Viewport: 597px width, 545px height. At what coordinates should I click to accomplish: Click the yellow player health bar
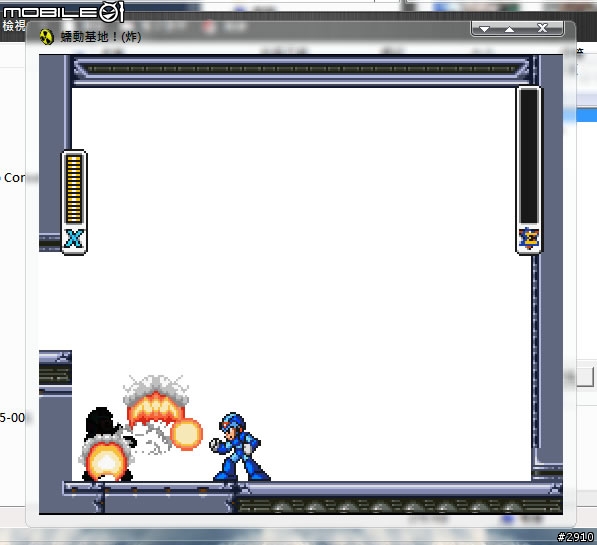[x=74, y=189]
